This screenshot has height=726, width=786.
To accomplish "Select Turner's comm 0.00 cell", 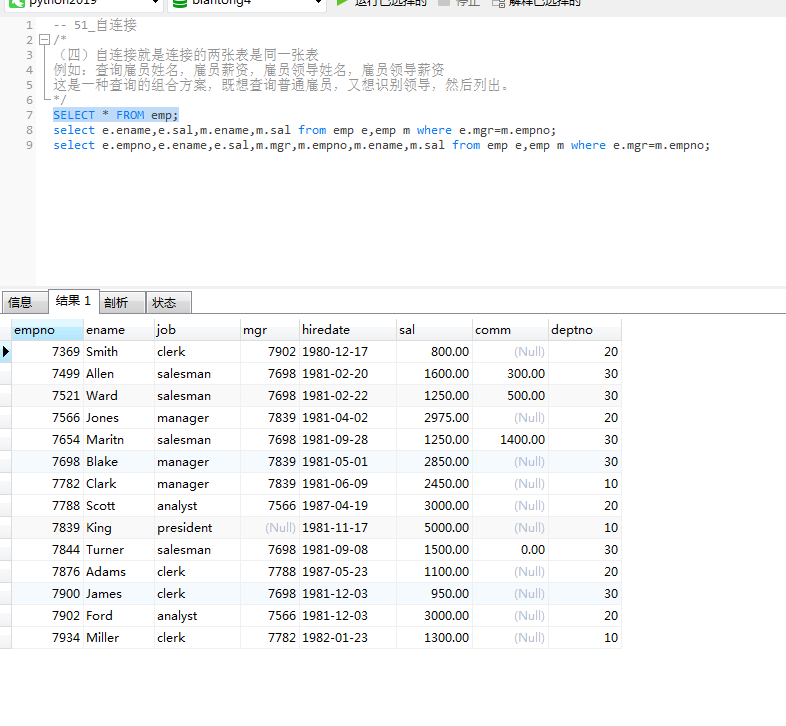I will coord(510,550).
